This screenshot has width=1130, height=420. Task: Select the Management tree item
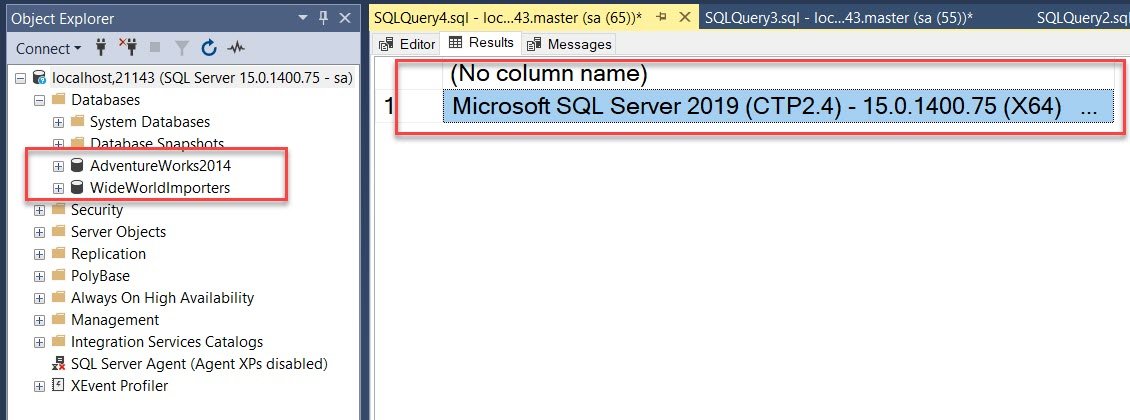(115, 320)
